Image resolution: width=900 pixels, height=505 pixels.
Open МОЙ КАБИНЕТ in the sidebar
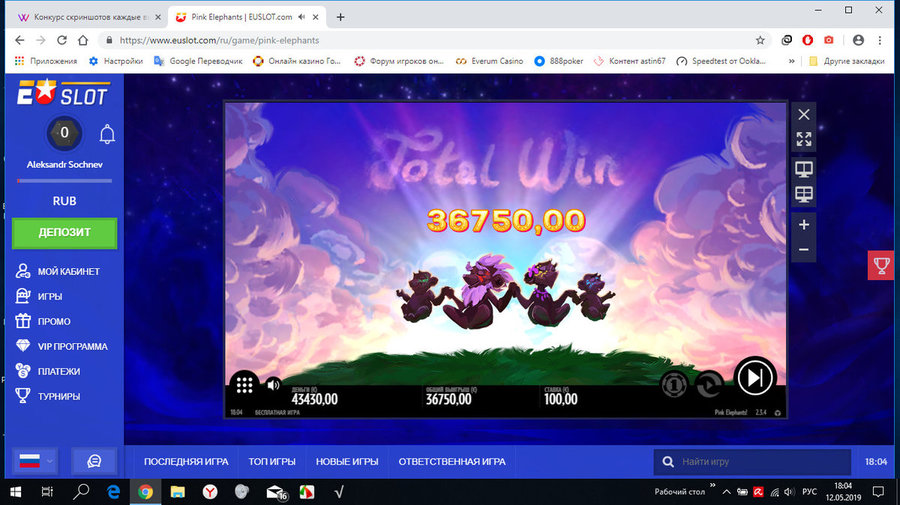tap(68, 272)
